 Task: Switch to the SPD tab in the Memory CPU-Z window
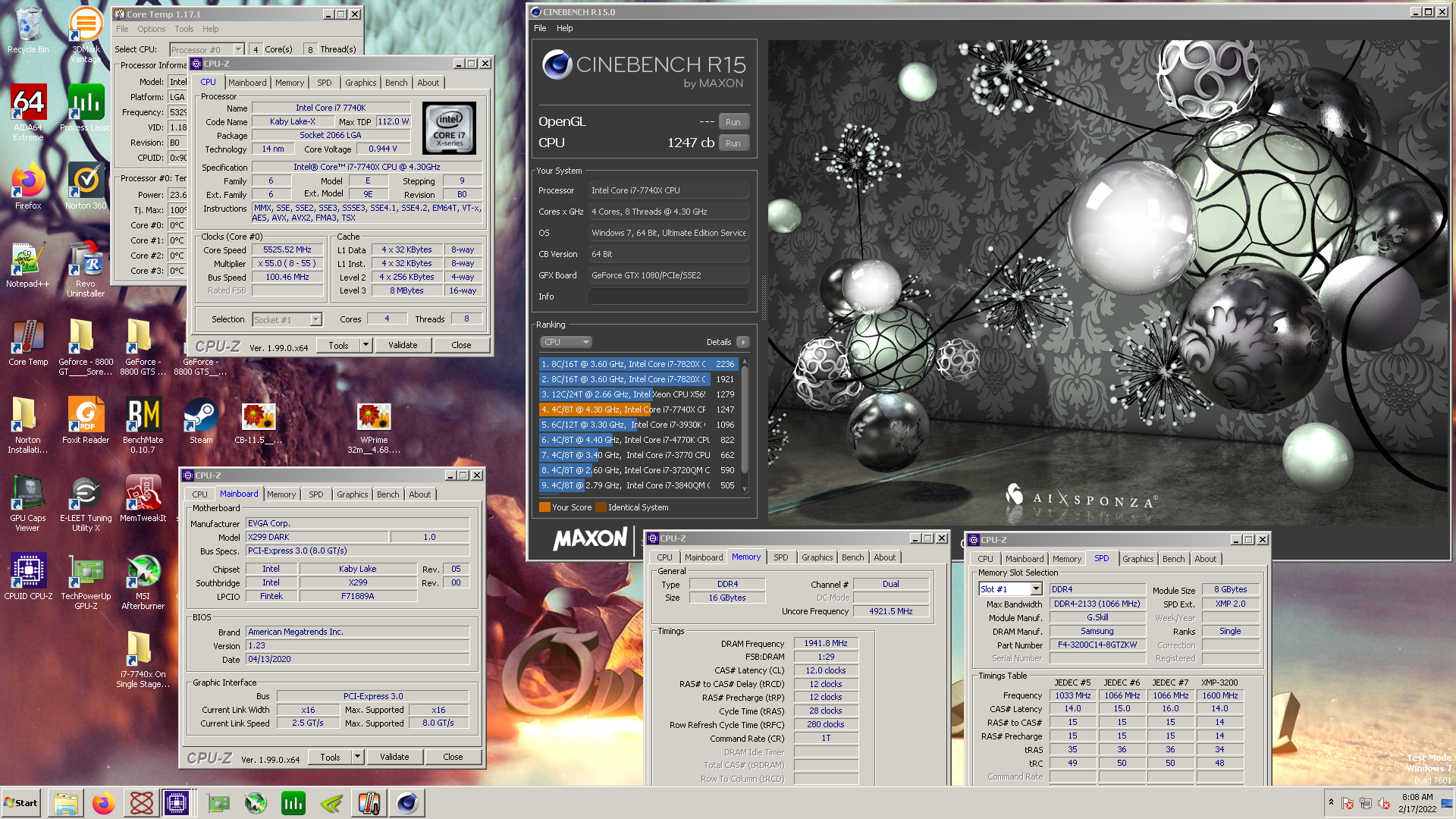[781, 557]
